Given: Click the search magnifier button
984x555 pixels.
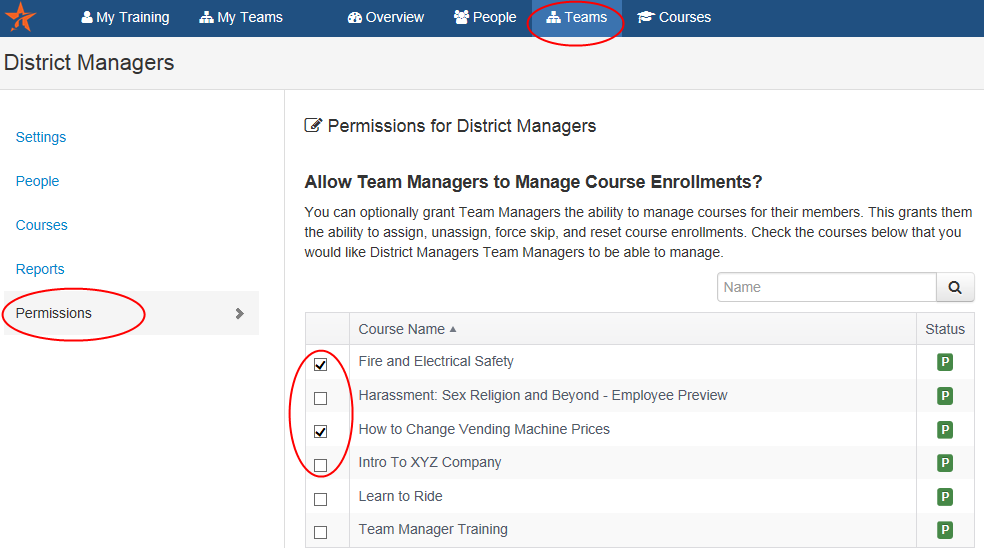Looking at the screenshot, I should 955,287.
